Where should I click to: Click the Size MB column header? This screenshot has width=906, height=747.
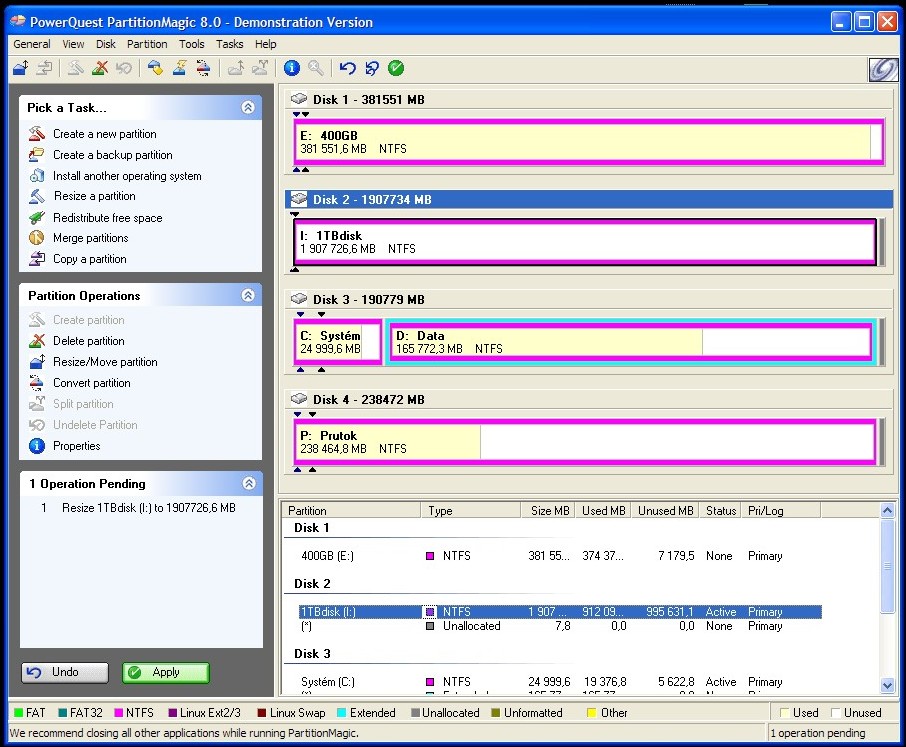[549, 510]
